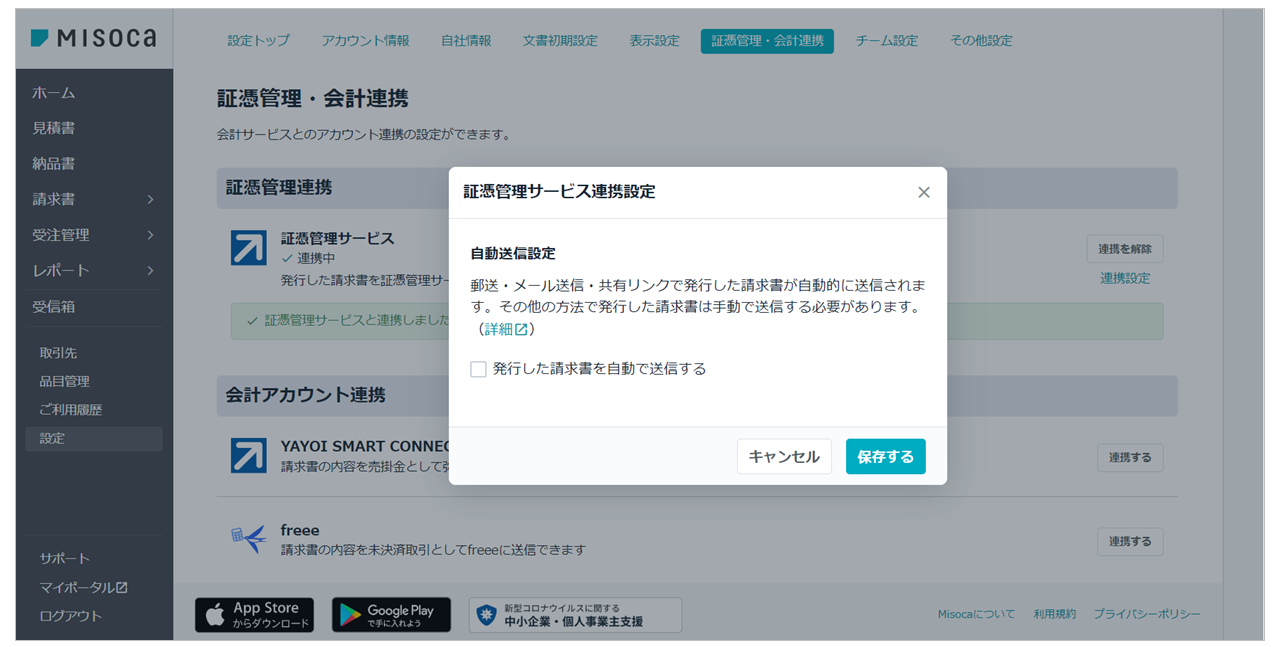1280x647 pixels.
Task: Click the 保存する button
Action: [885, 456]
